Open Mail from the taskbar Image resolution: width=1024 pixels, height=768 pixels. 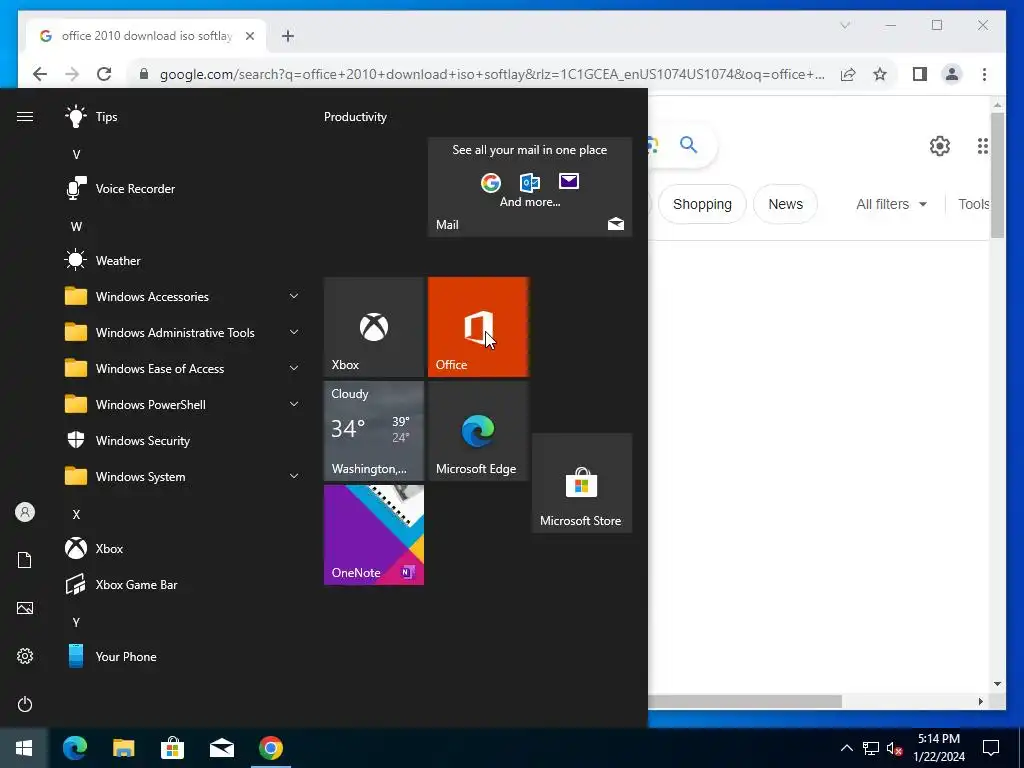(x=221, y=748)
